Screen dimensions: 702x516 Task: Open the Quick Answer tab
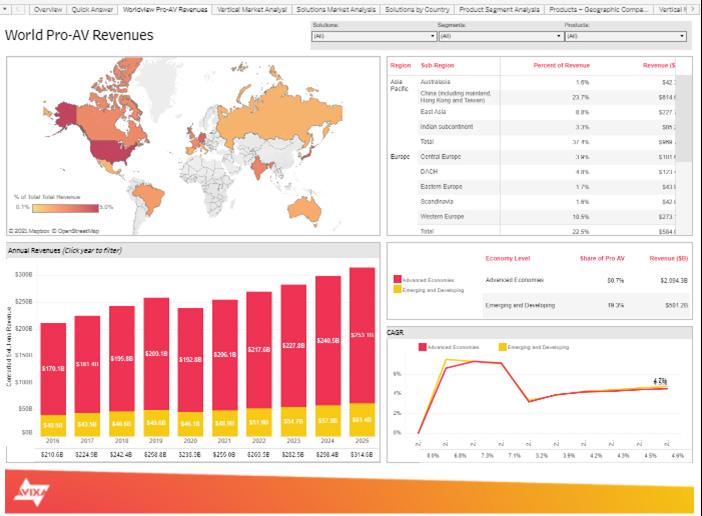[x=92, y=9]
